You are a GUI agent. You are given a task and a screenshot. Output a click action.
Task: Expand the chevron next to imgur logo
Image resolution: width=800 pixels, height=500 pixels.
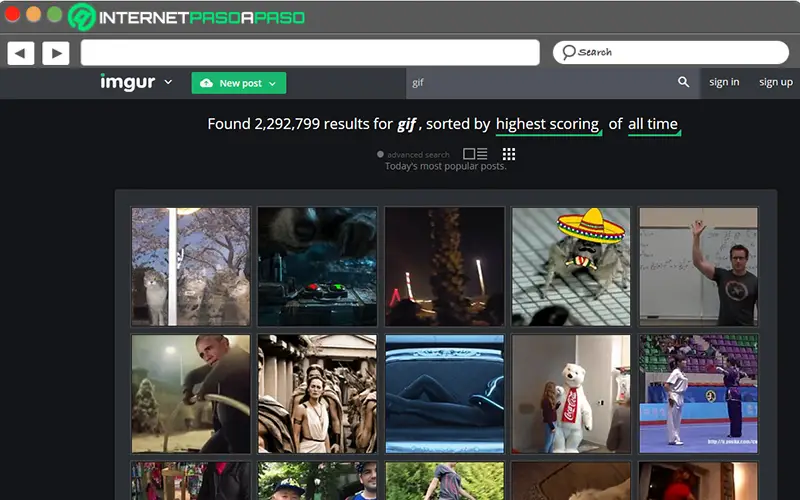168,82
